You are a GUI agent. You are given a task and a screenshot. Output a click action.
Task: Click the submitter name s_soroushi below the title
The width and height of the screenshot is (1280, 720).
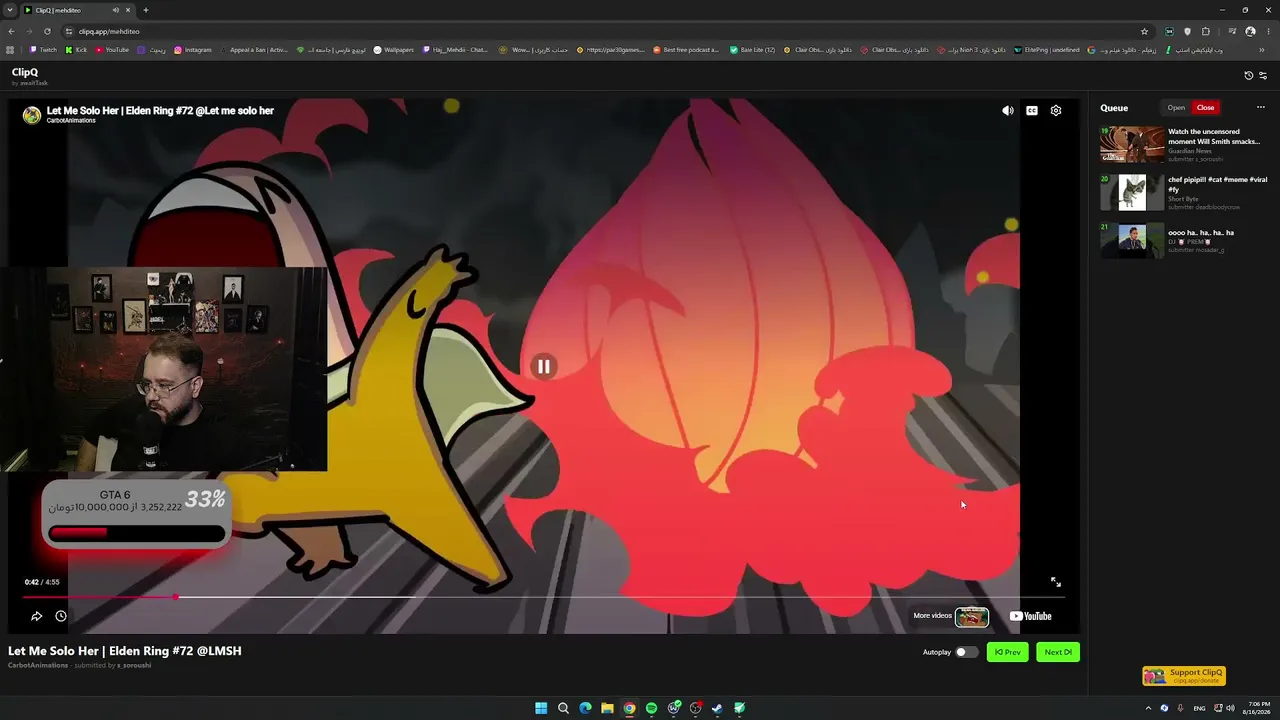pyautogui.click(x=134, y=665)
